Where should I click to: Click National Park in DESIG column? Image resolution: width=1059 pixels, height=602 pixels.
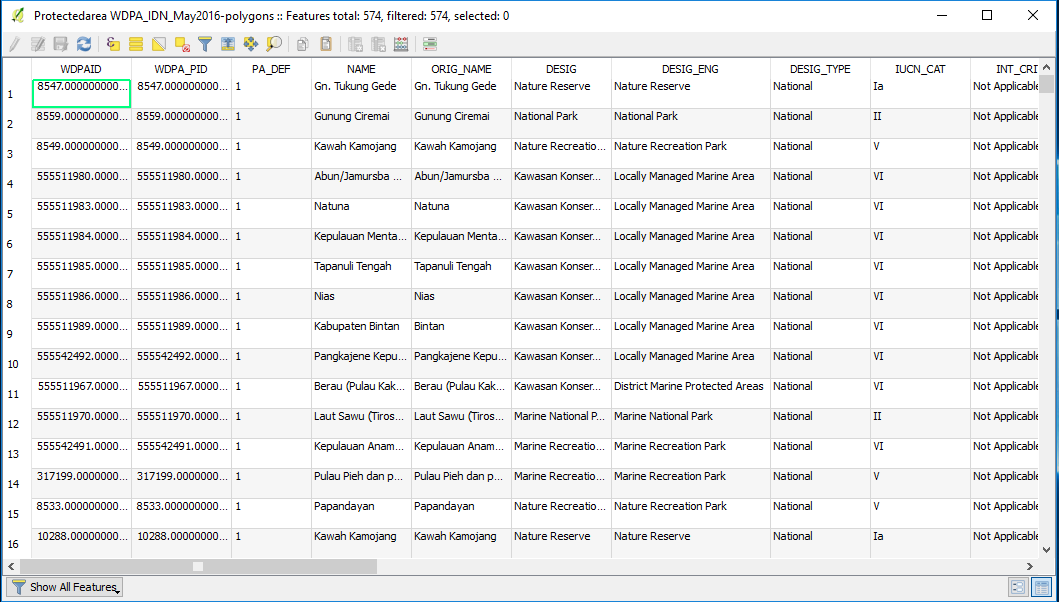(561, 124)
